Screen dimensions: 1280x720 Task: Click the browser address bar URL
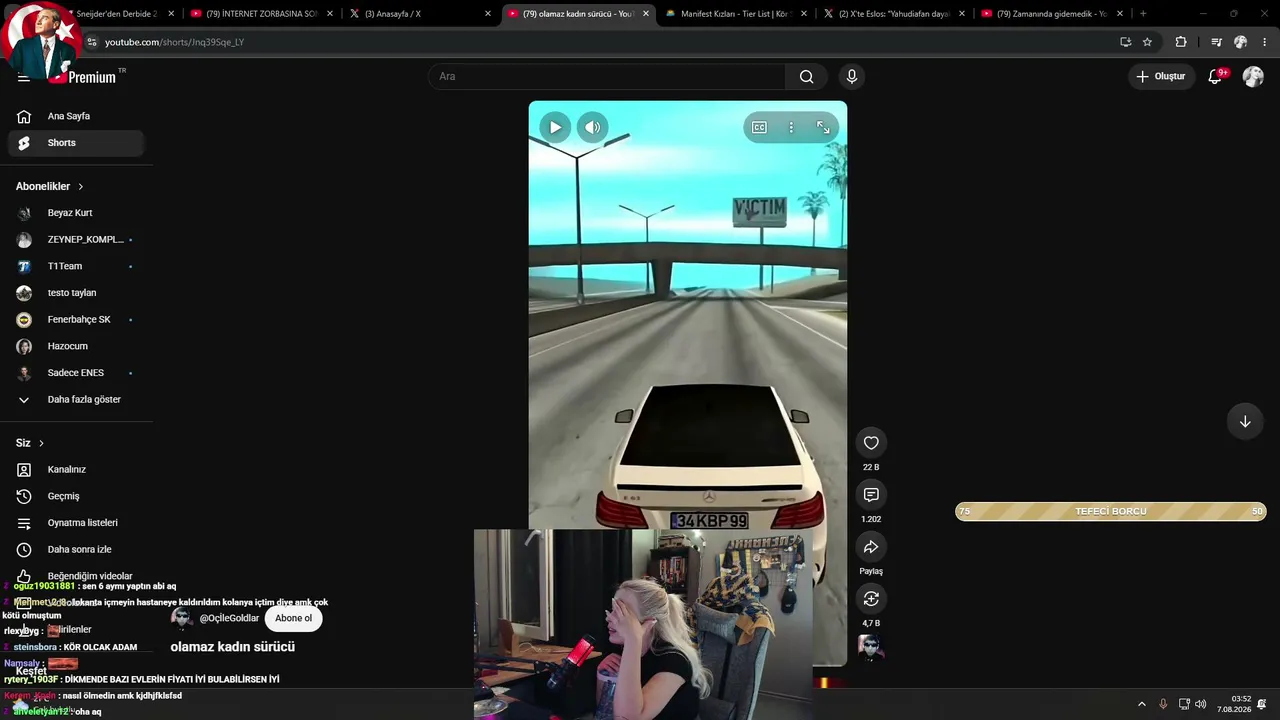(x=175, y=42)
